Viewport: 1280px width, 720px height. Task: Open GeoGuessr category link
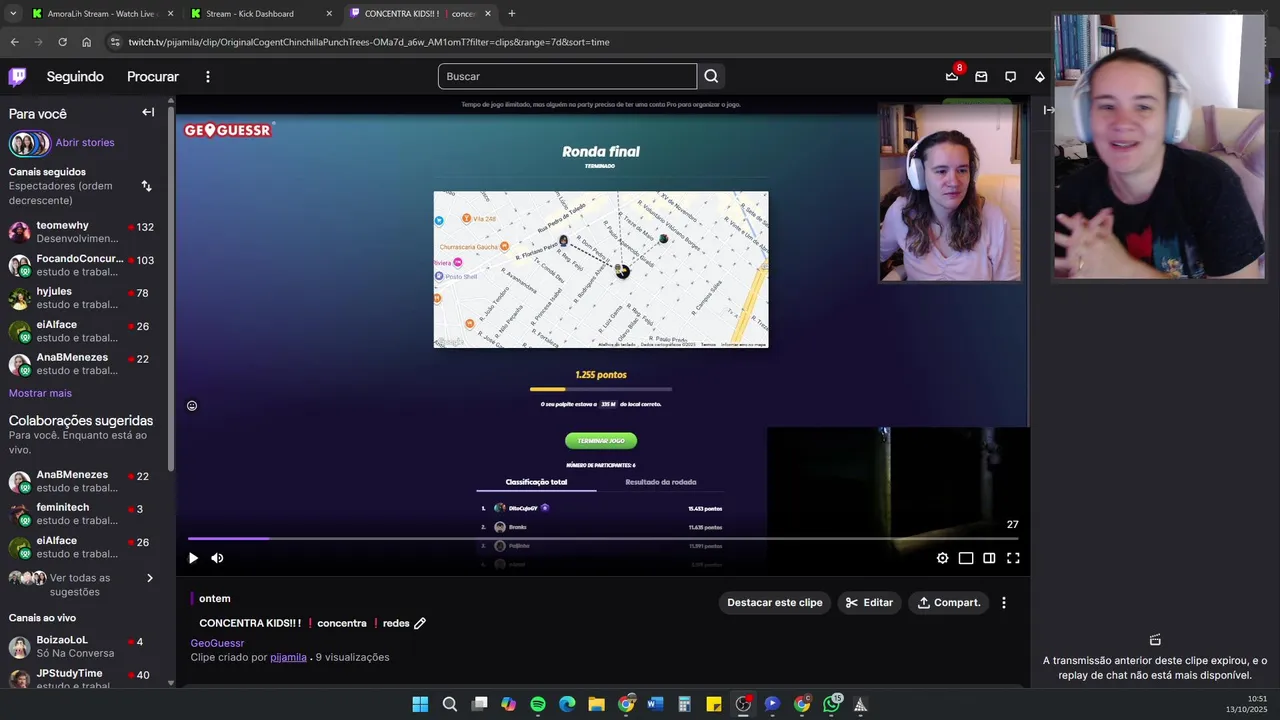point(217,643)
